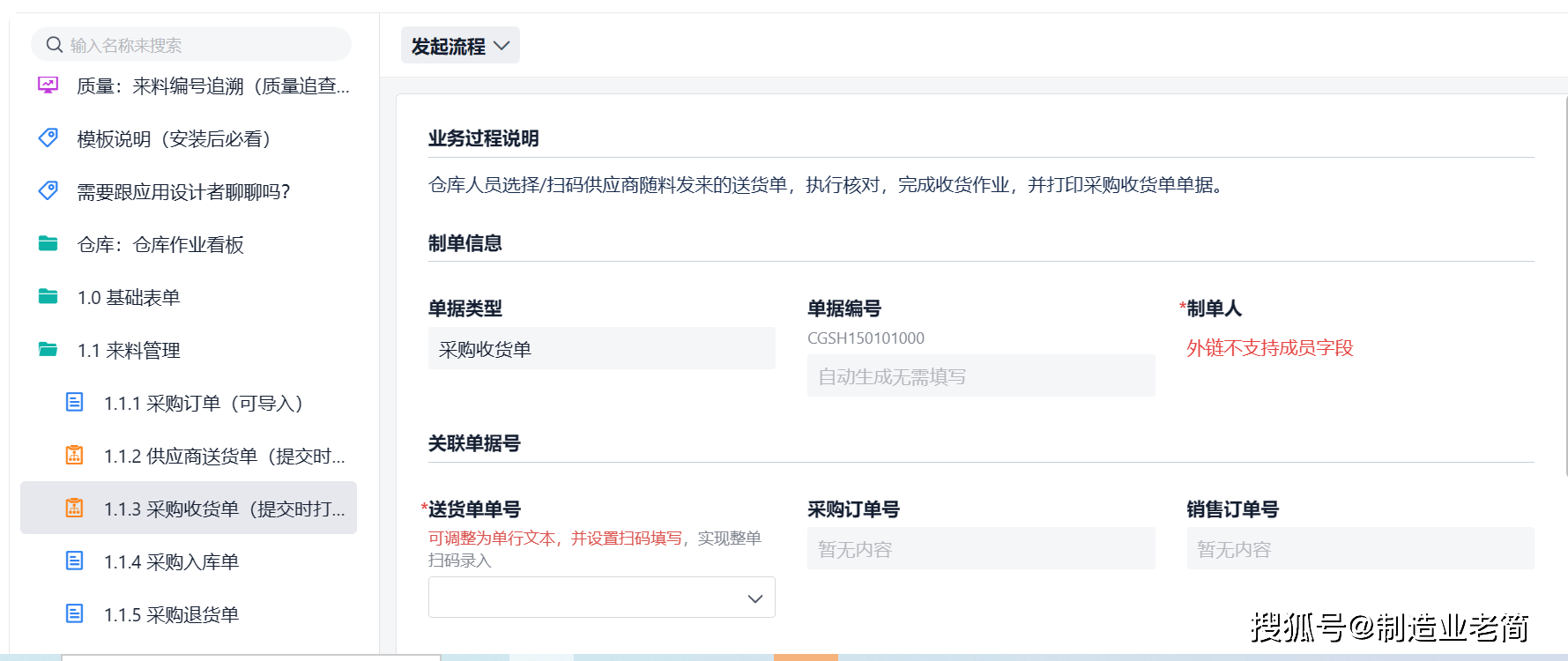Click the 单据类型 field showing 采购收货单

click(602, 349)
